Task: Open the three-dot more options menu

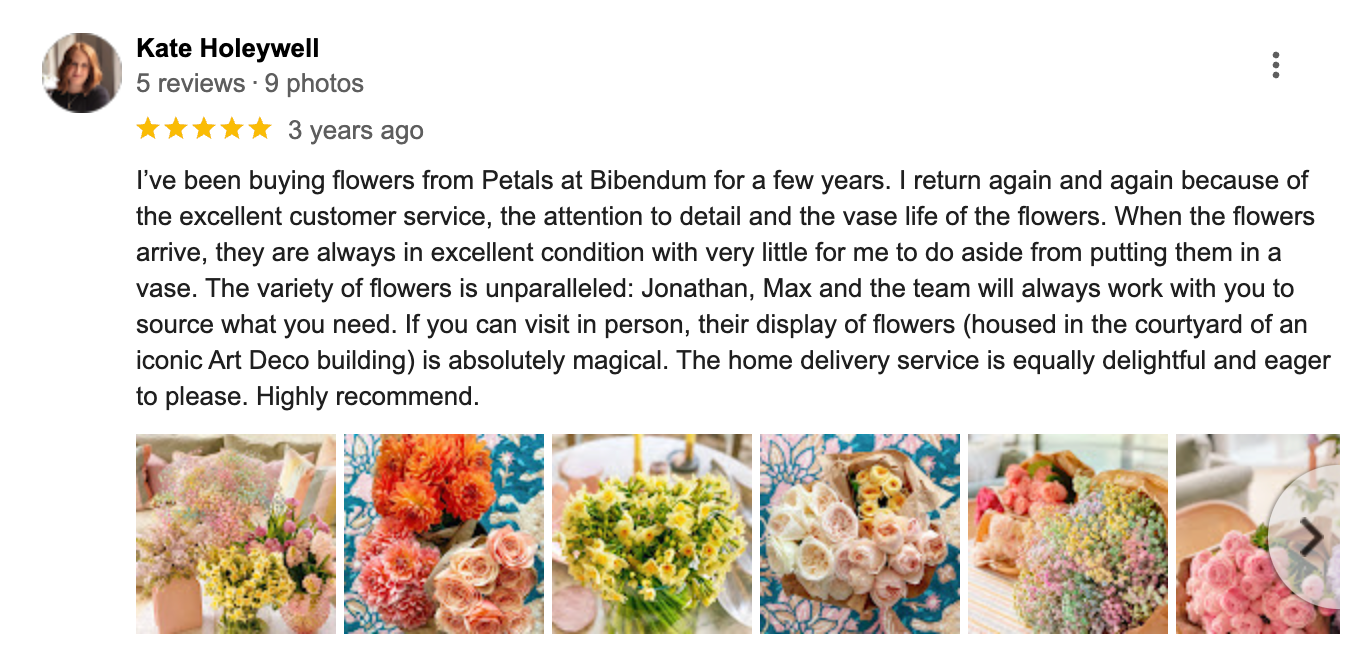Action: [x=1275, y=66]
